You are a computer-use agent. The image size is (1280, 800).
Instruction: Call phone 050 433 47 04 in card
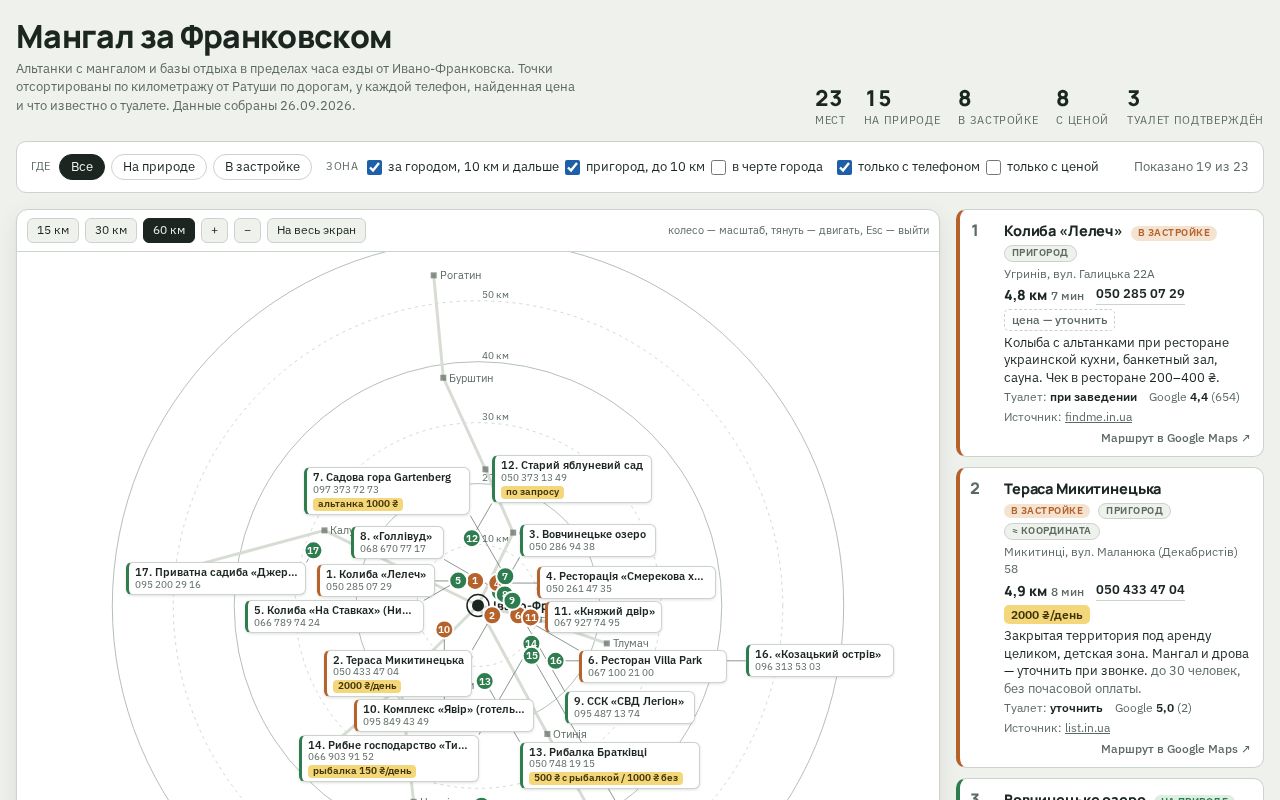pyautogui.click(x=1140, y=590)
